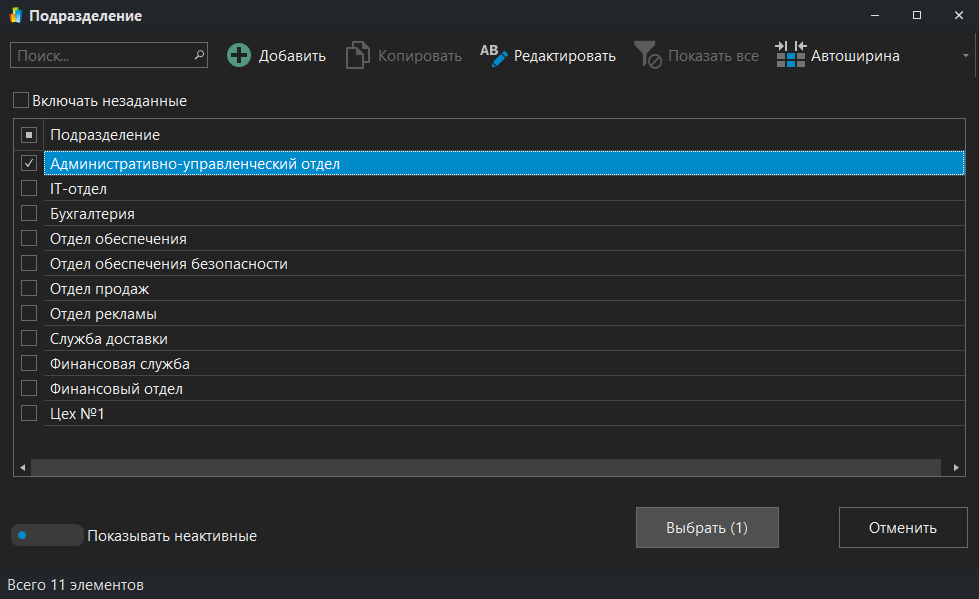Toggle the Показывать неактивные switch
This screenshot has height=599, width=979.
(x=46, y=535)
